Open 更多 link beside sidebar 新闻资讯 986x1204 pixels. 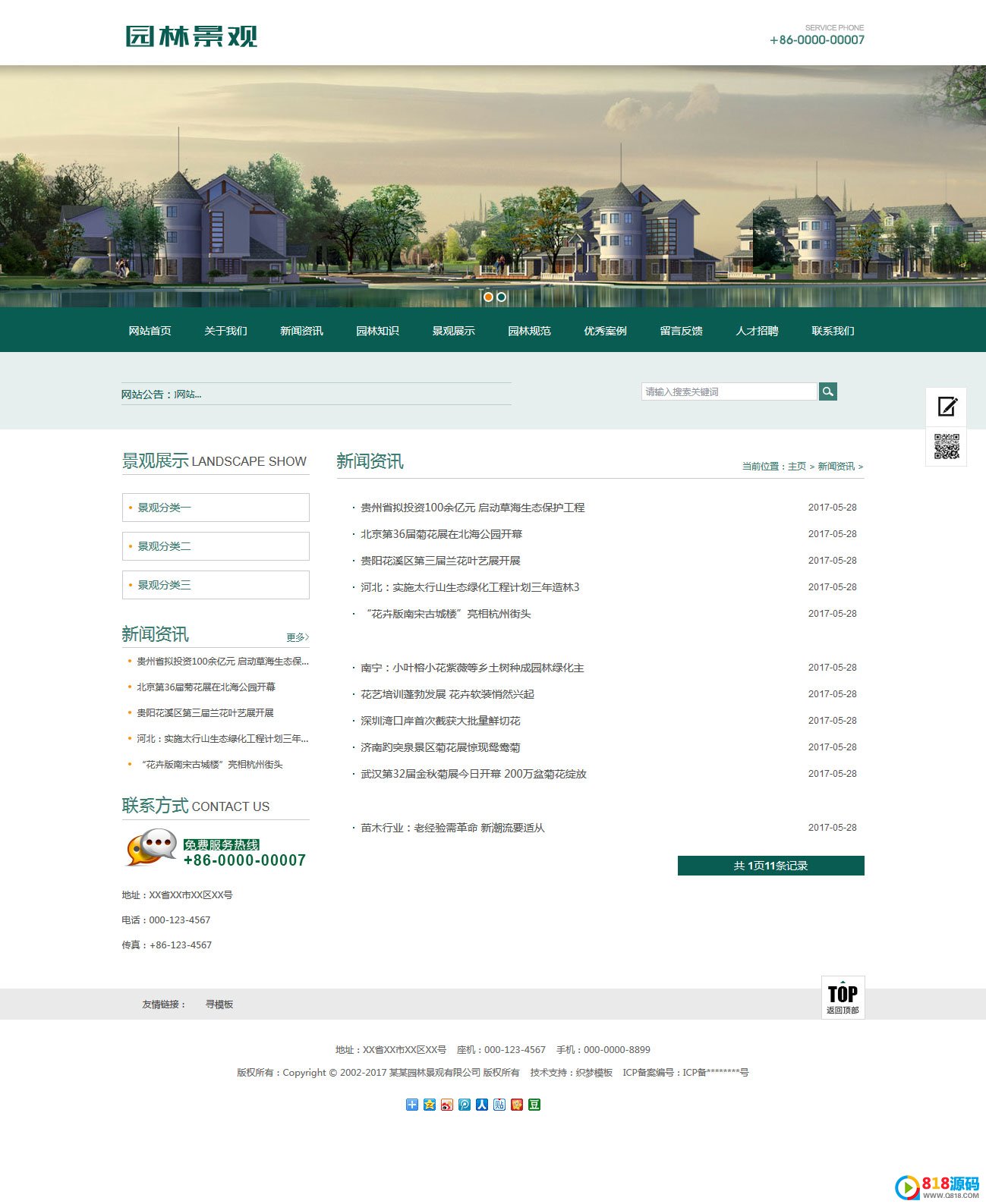297,637
